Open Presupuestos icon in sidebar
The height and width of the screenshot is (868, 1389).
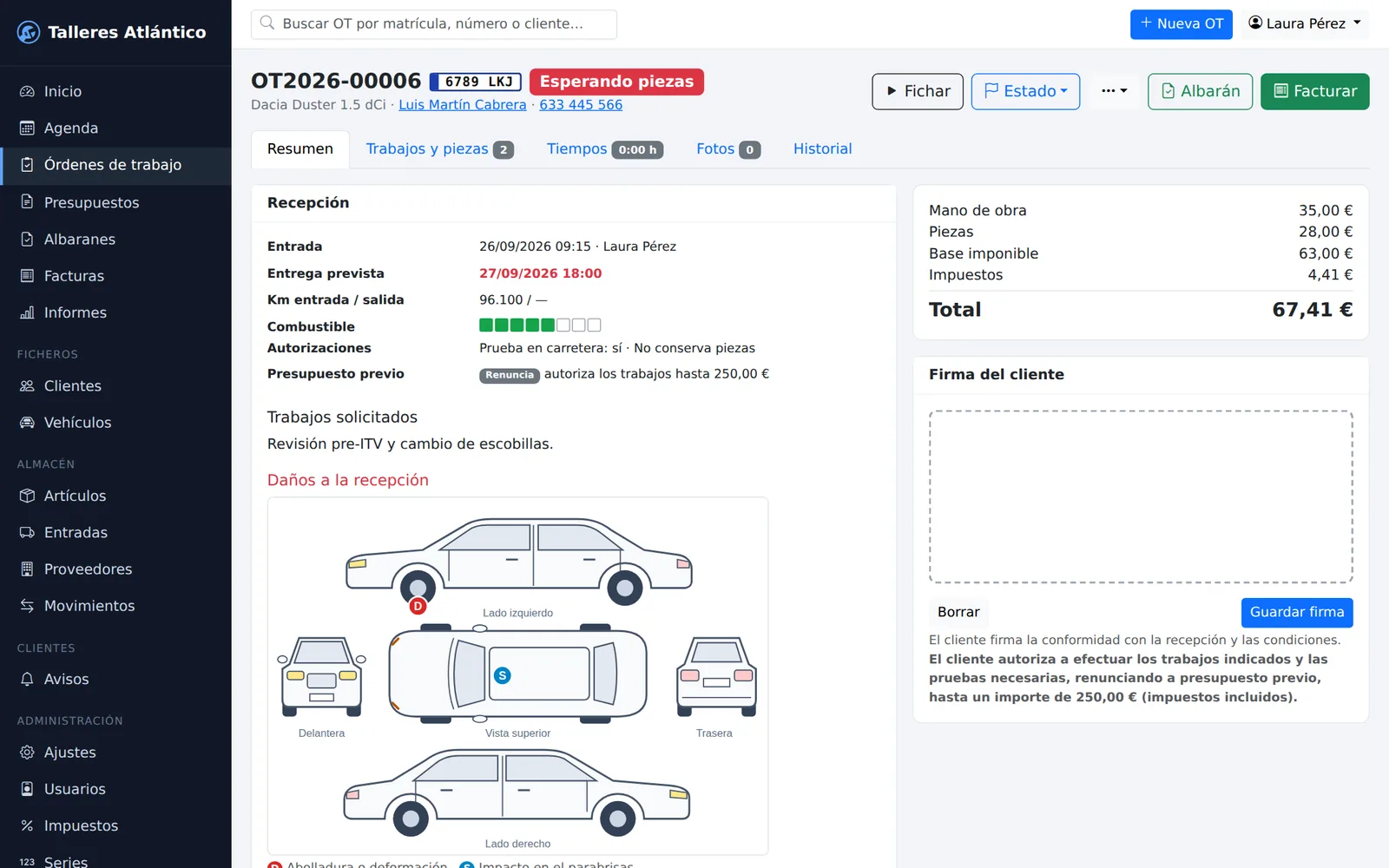point(27,202)
